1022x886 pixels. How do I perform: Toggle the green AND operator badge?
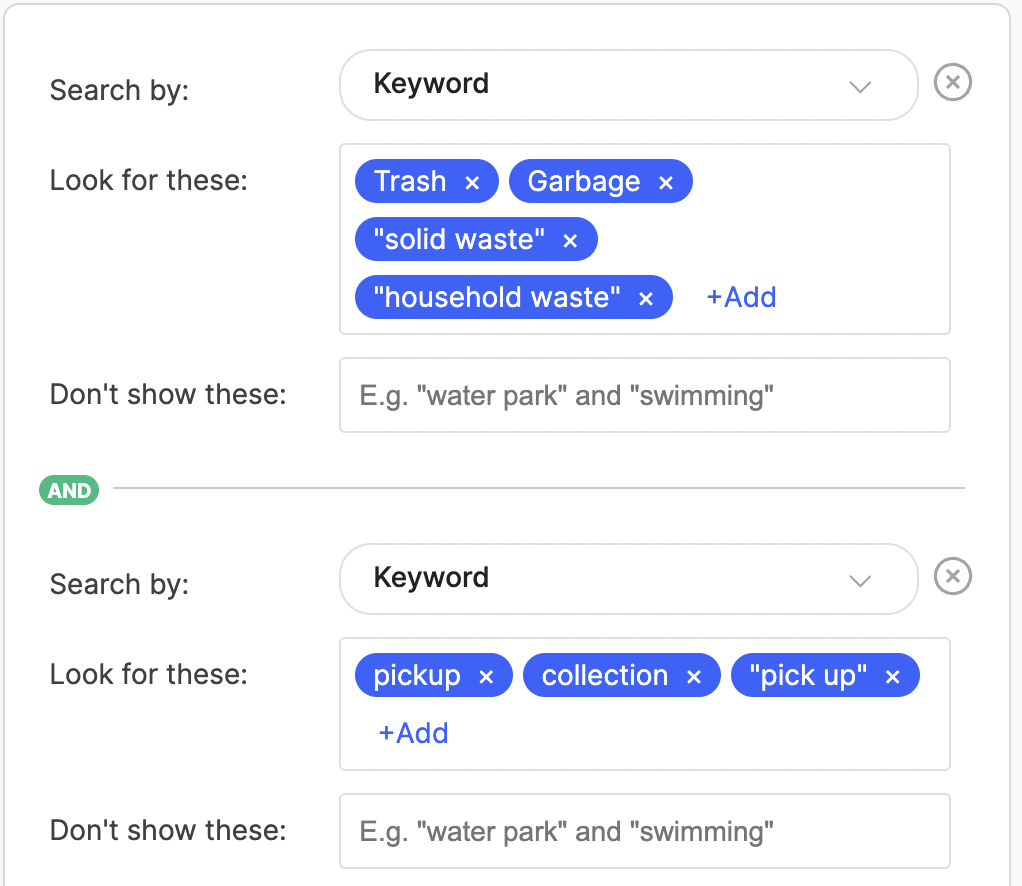coord(69,490)
